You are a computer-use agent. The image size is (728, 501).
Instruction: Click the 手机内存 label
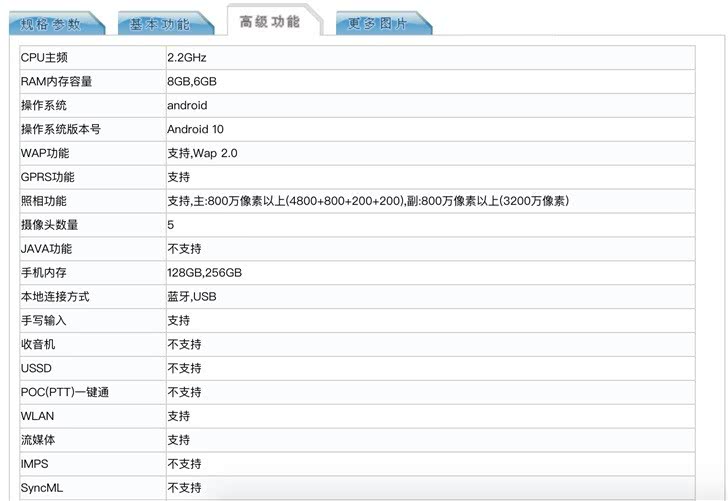44,273
